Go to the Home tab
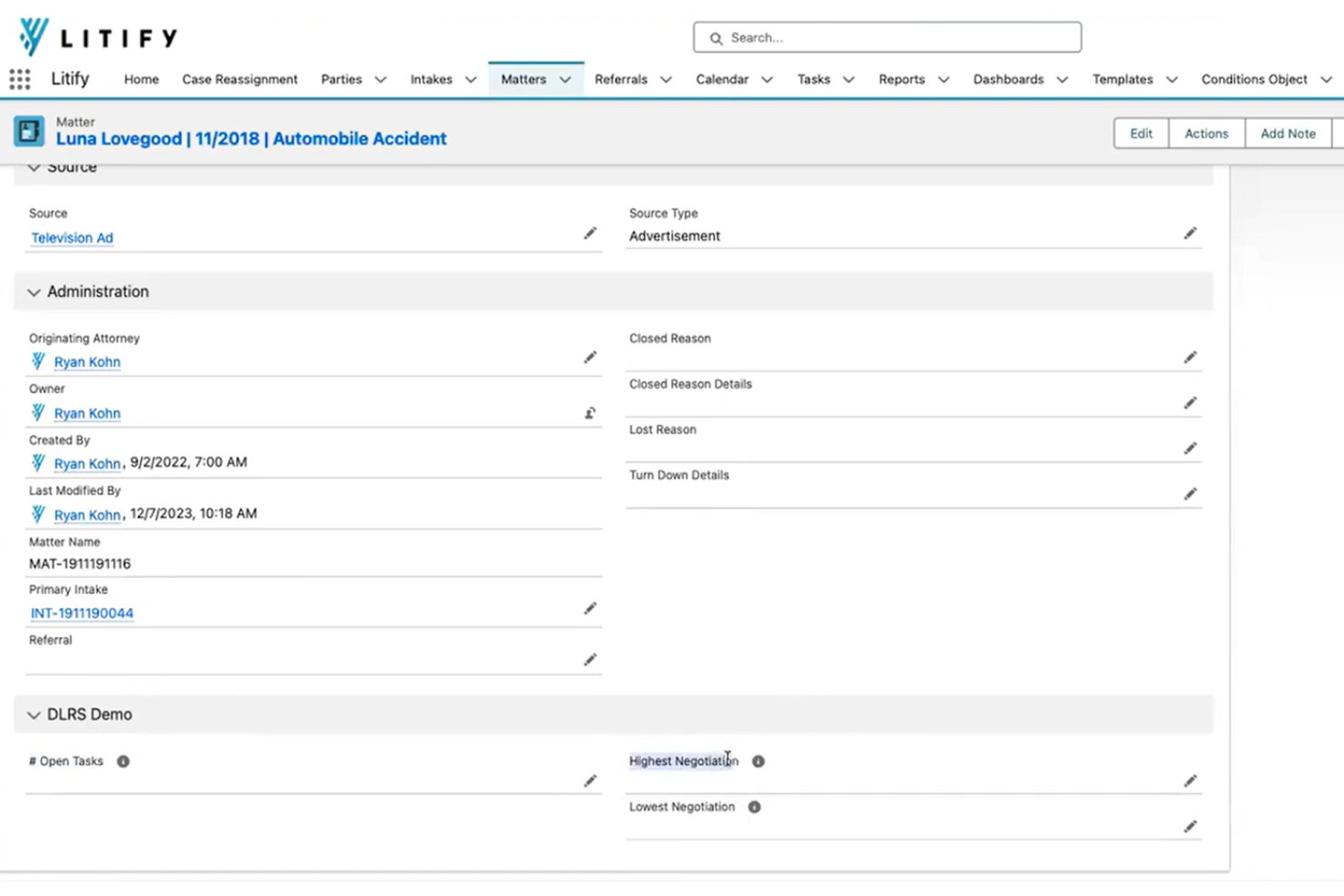The height and width of the screenshot is (896, 1344). (x=142, y=80)
